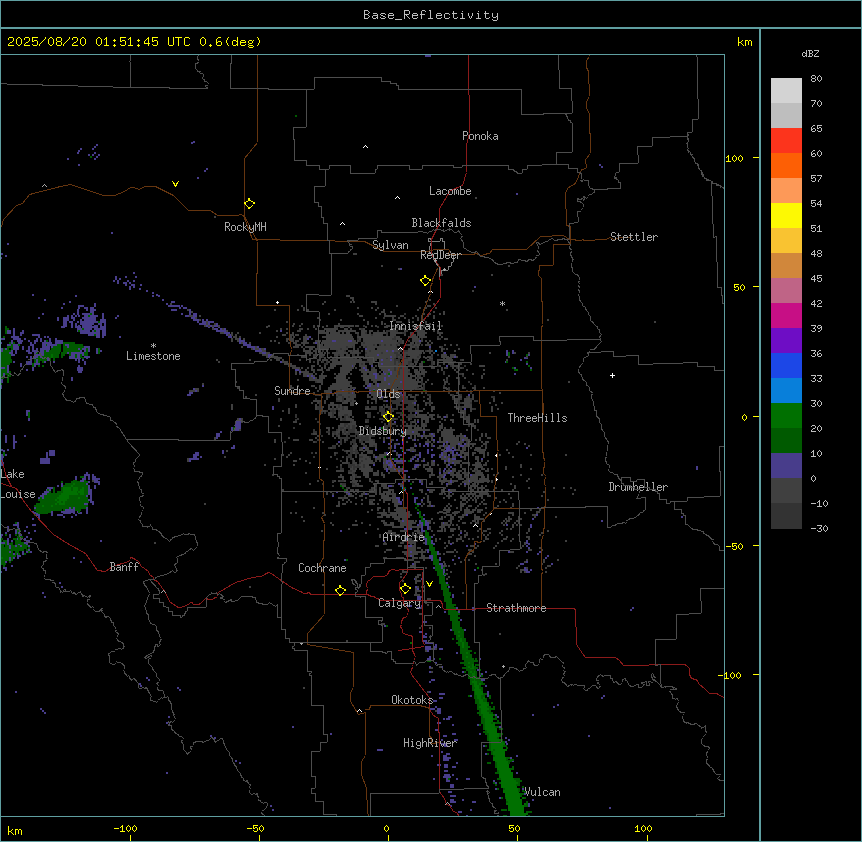Click the Base_Reflectivity title

pos(431,15)
